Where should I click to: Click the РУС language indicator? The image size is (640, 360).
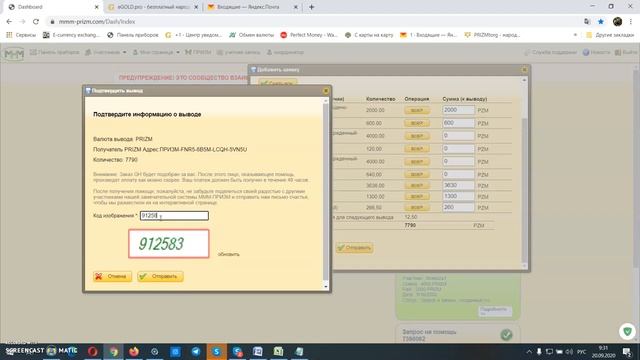coord(582,351)
